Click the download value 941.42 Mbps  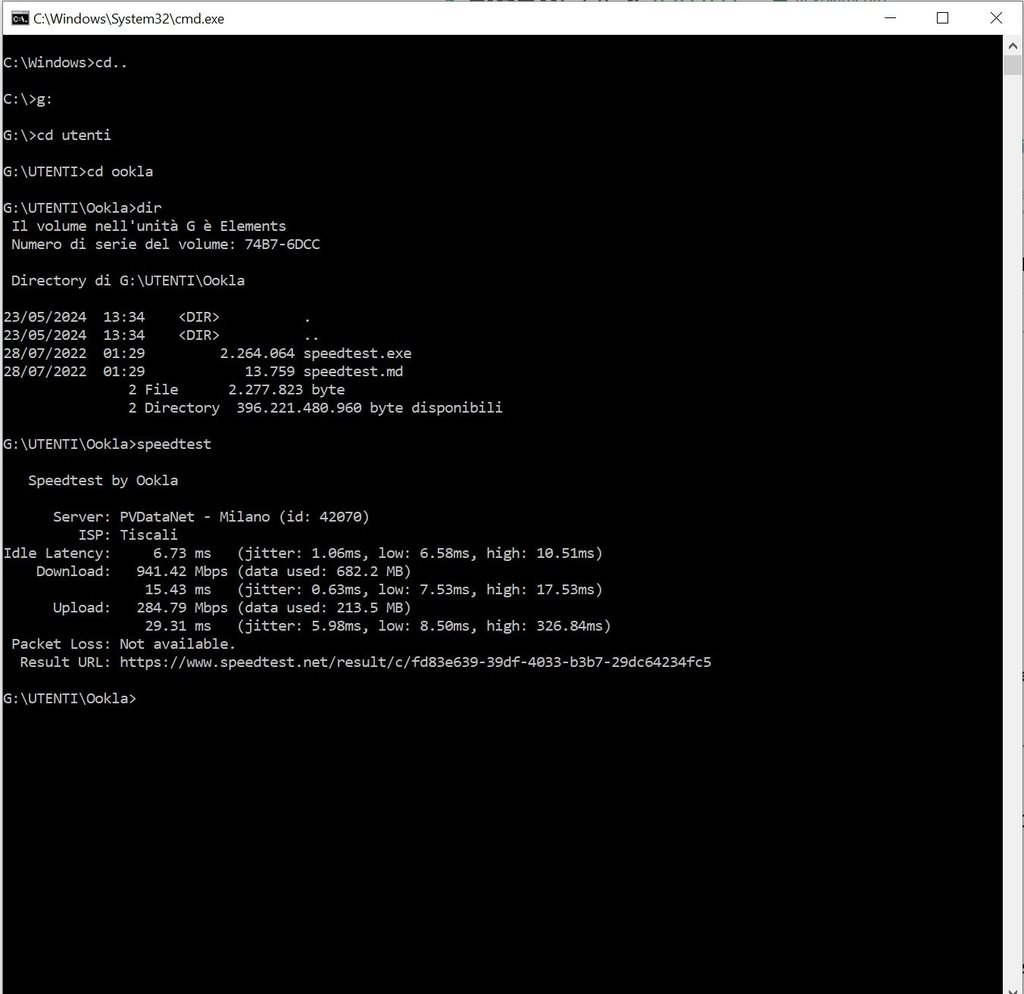pos(182,571)
